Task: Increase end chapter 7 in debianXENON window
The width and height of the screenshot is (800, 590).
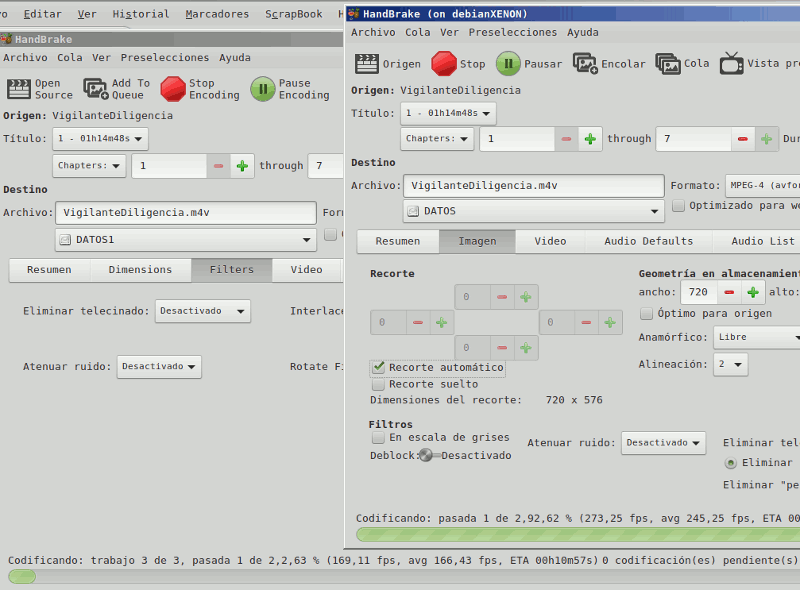Action: coord(766,139)
